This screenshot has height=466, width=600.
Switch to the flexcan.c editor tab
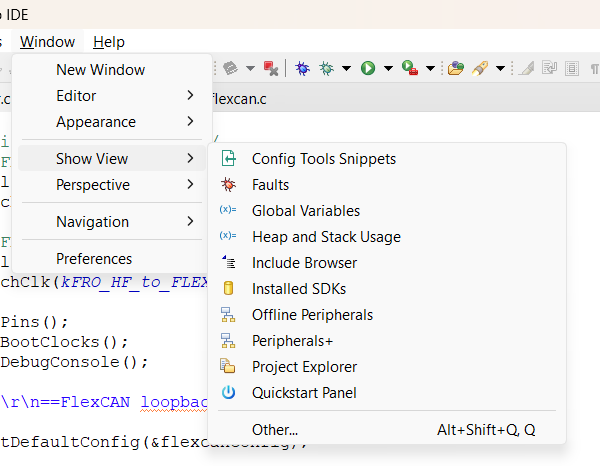[x=240, y=99]
